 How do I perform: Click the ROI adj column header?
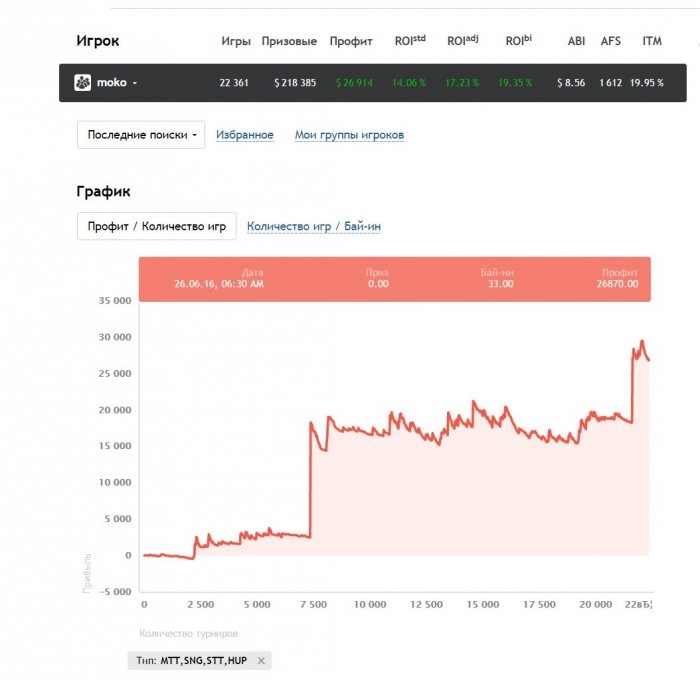tap(463, 41)
